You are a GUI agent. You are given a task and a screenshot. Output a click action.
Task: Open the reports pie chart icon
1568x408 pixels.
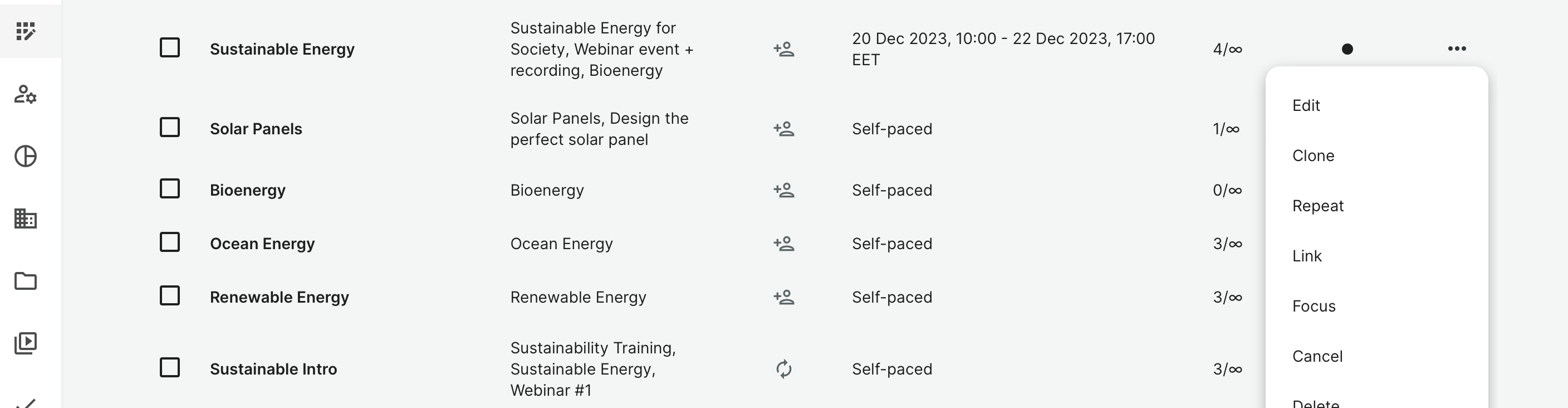coord(26,157)
